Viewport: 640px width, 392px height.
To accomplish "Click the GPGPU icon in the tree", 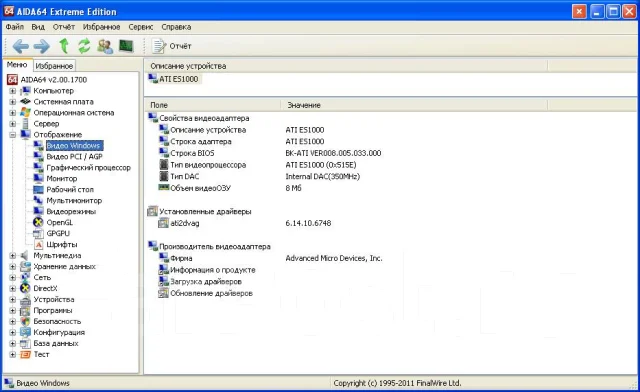I will pos(38,234).
